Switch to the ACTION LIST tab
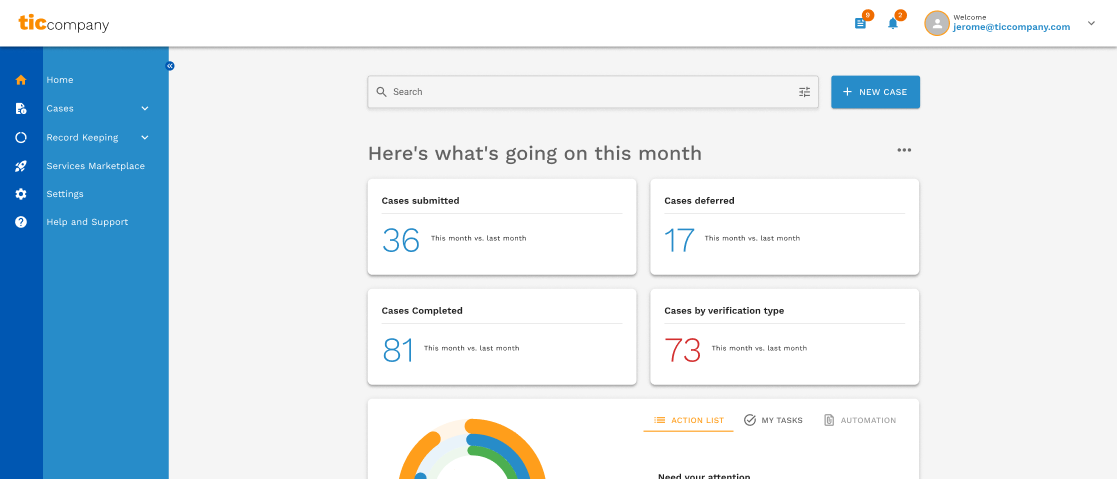 click(688, 421)
